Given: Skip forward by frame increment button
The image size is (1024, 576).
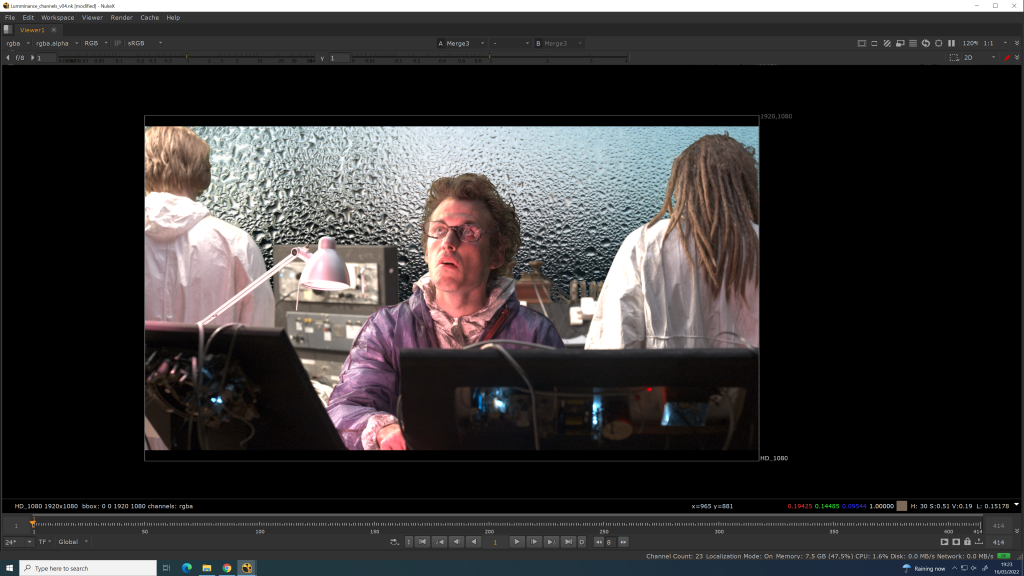Looking at the screenshot, I should 624,542.
